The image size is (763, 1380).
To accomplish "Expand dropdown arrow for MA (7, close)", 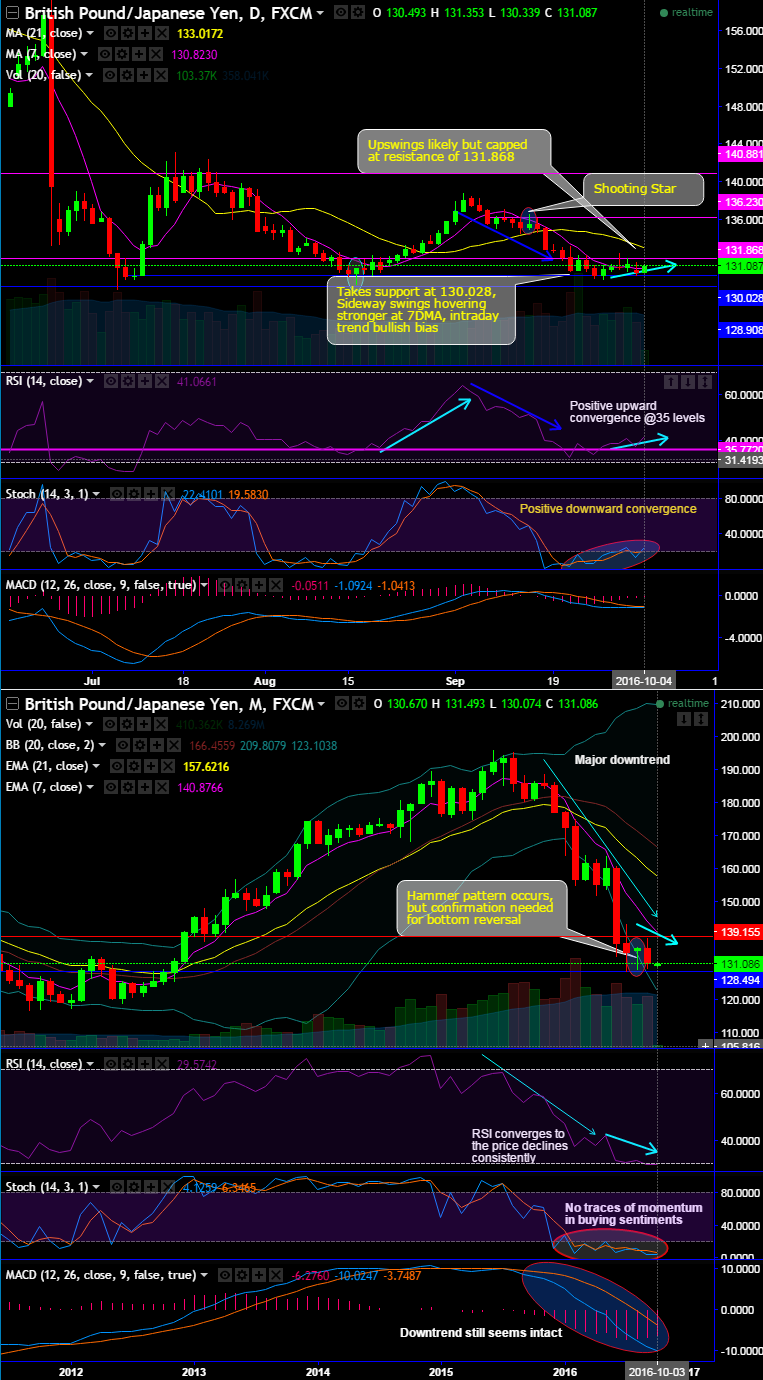I will (84, 54).
